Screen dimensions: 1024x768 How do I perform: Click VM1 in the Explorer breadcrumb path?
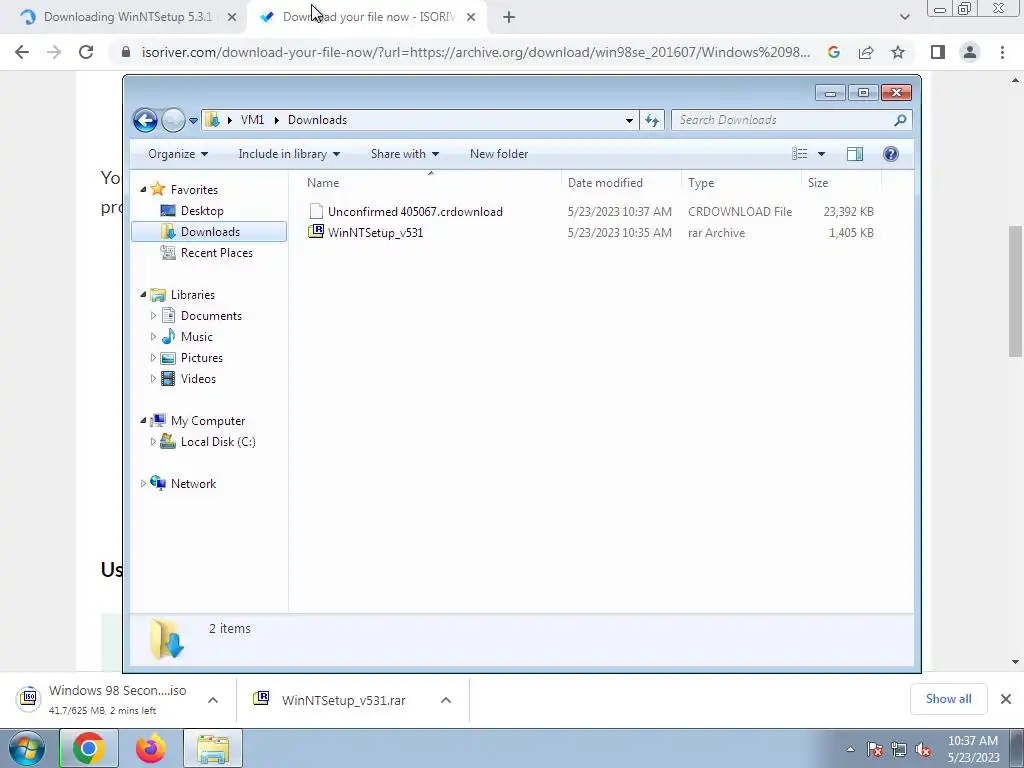(x=252, y=120)
